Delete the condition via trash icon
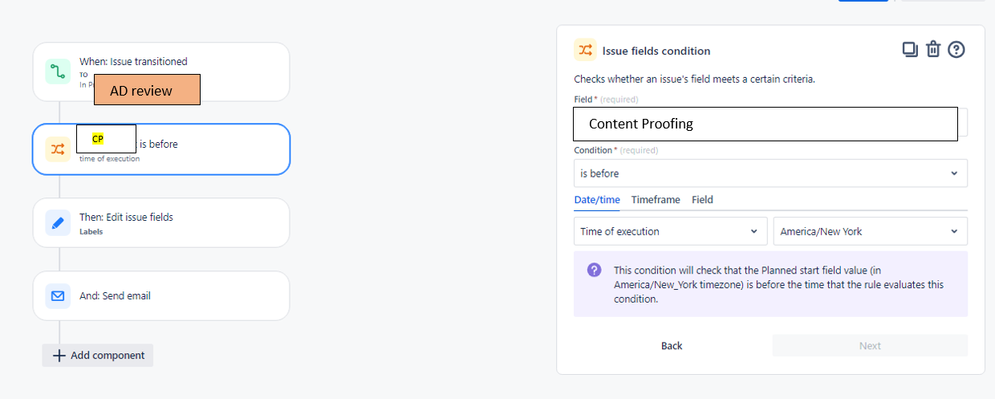999x399 pixels. (x=933, y=50)
